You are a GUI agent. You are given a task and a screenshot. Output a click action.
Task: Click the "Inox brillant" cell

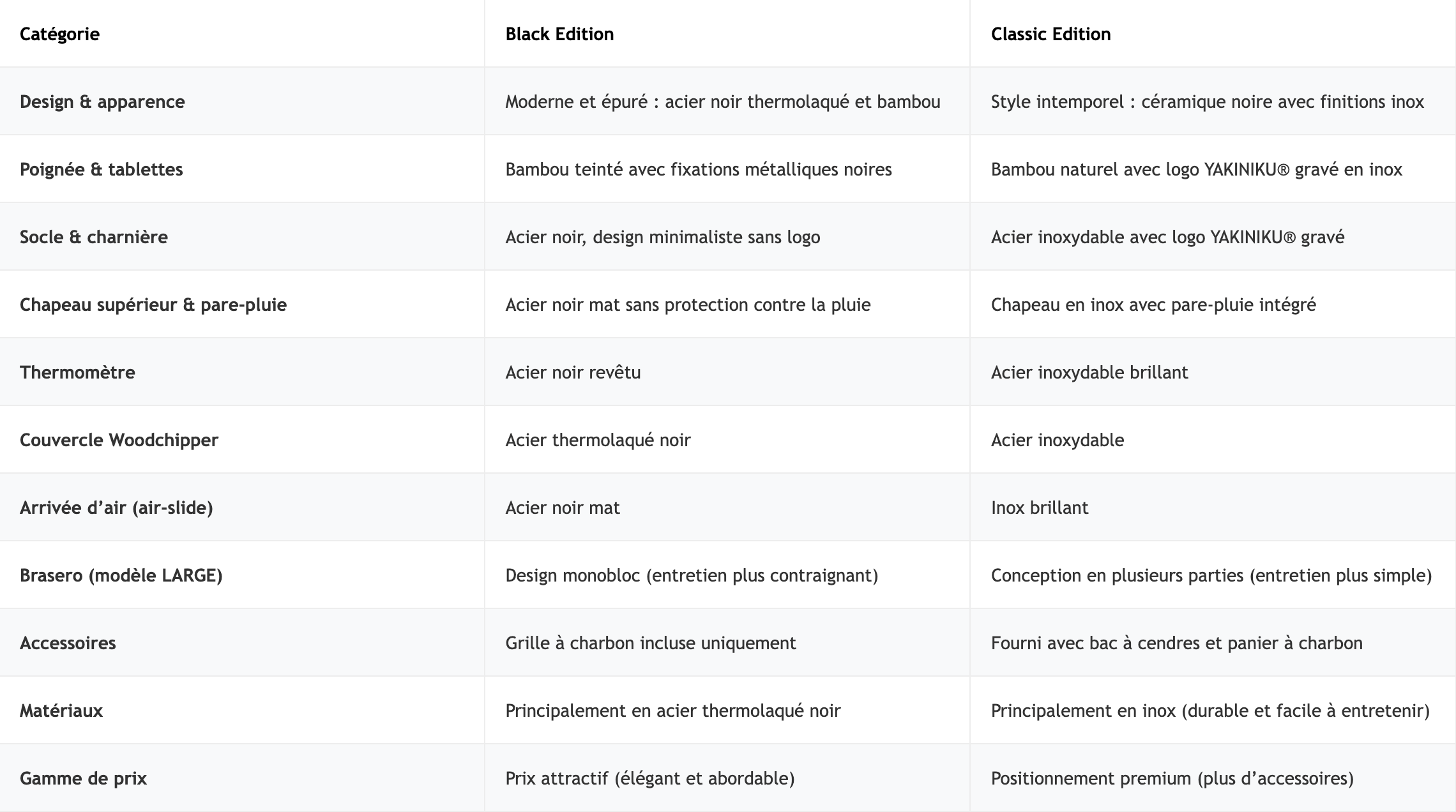click(1039, 507)
